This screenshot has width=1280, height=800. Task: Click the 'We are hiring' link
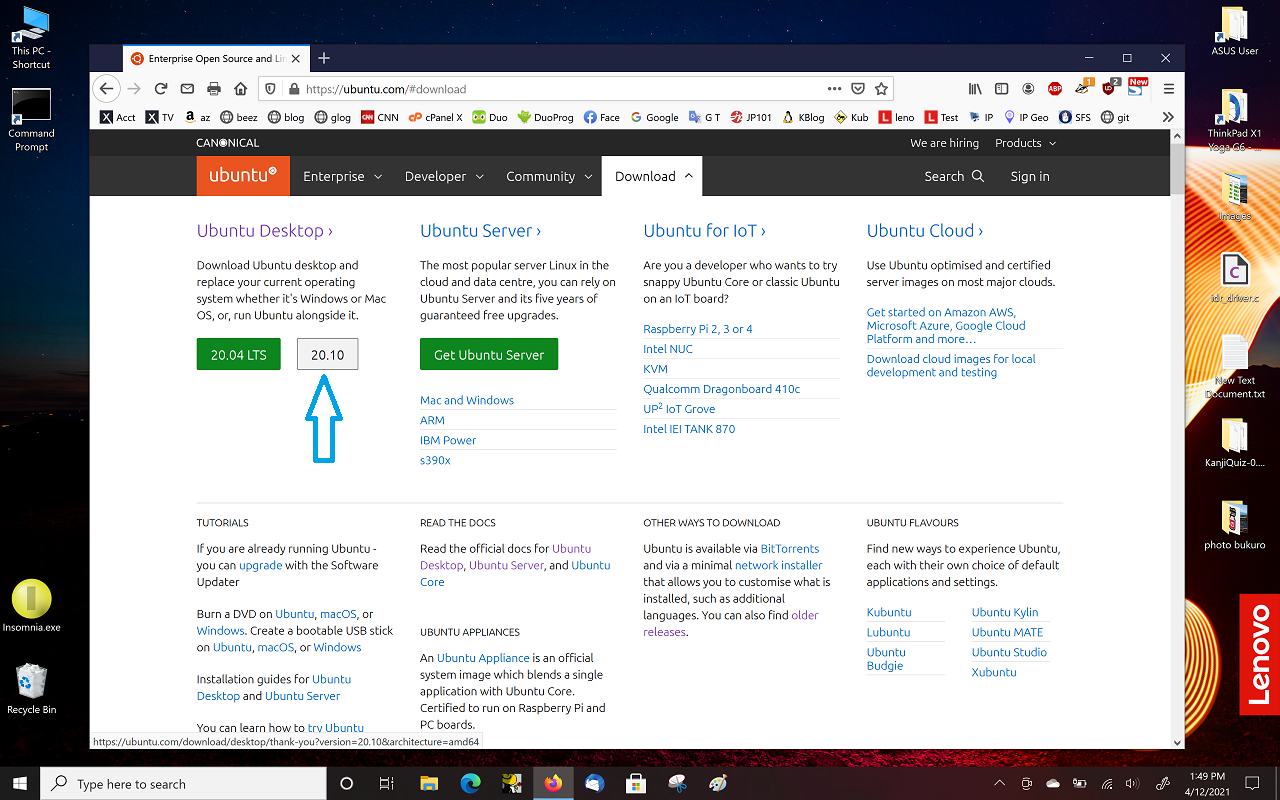click(x=944, y=143)
